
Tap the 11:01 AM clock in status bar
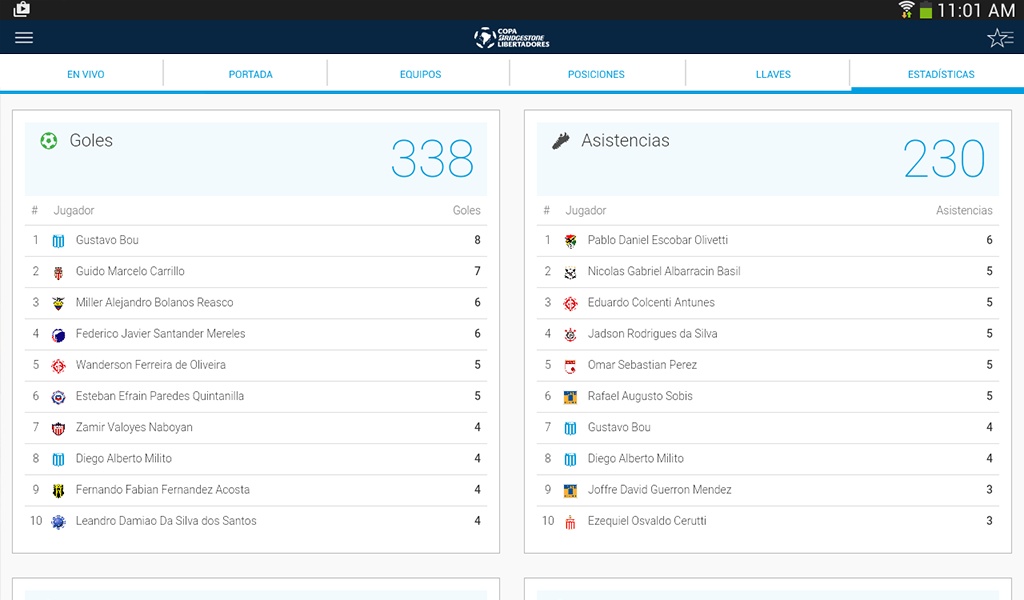click(976, 10)
